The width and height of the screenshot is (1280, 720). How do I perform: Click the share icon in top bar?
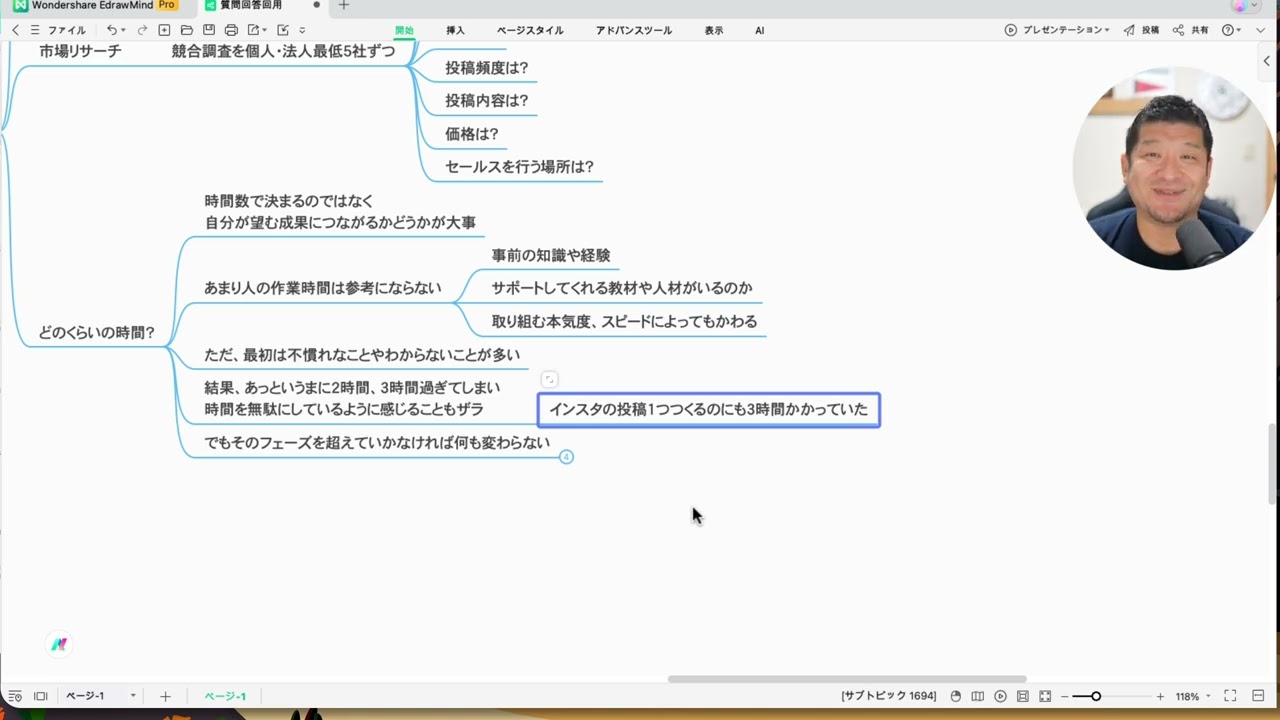(1191, 30)
